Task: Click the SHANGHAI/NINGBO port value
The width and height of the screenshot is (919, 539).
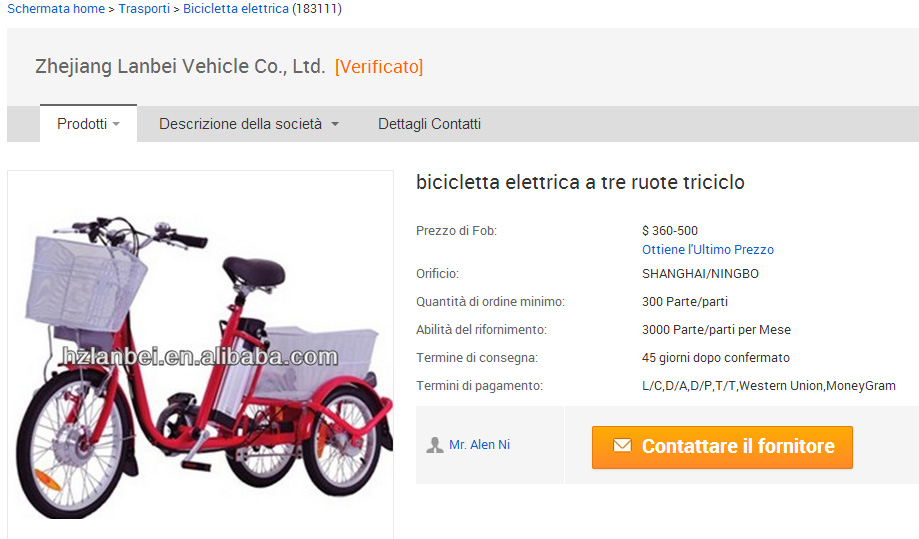Action: (700, 274)
